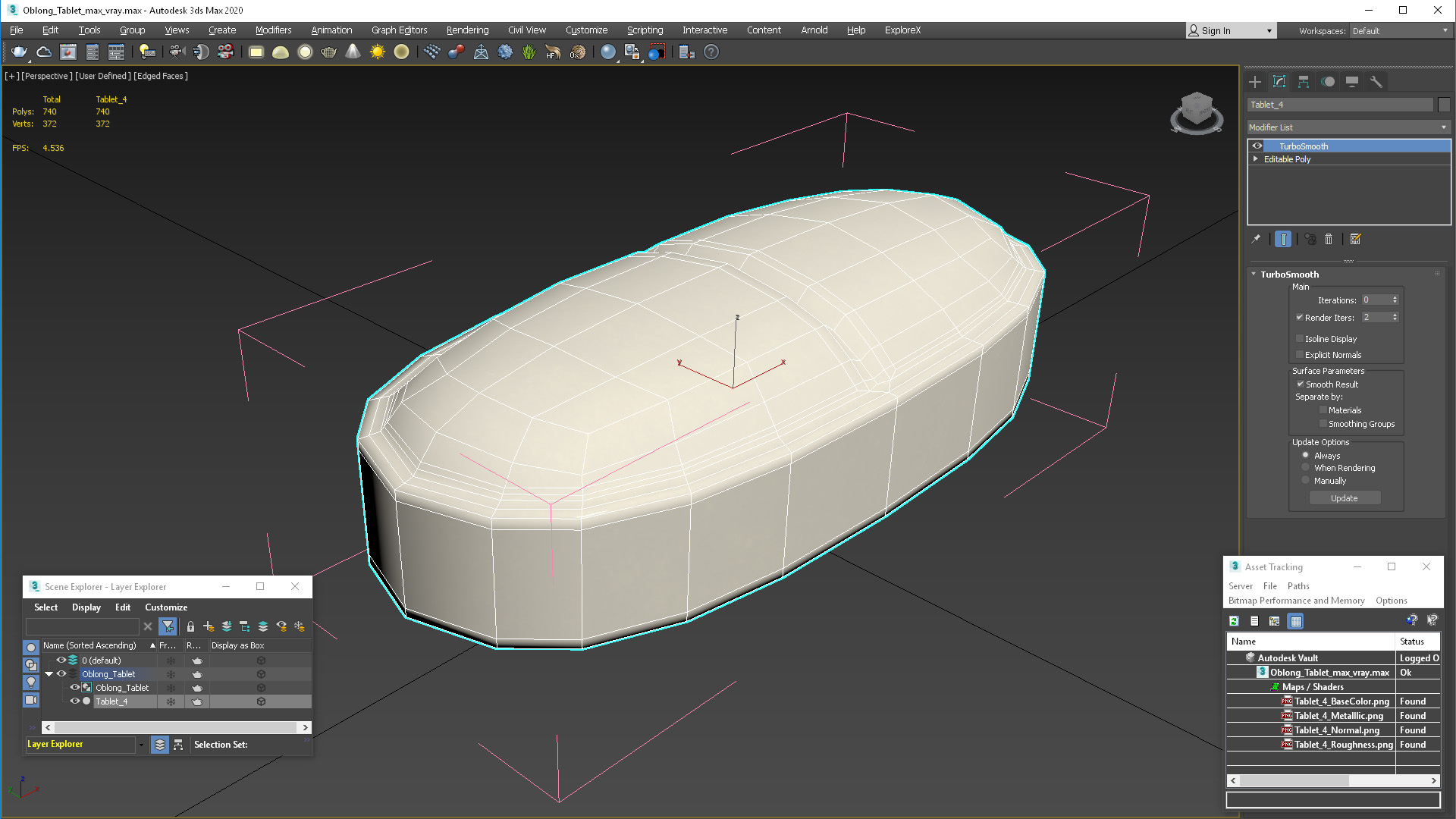Select the TurboSmooth modifier in stack
Image resolution: width=1456 pixels, height=819 pixels.
(x=1305, y=145)
